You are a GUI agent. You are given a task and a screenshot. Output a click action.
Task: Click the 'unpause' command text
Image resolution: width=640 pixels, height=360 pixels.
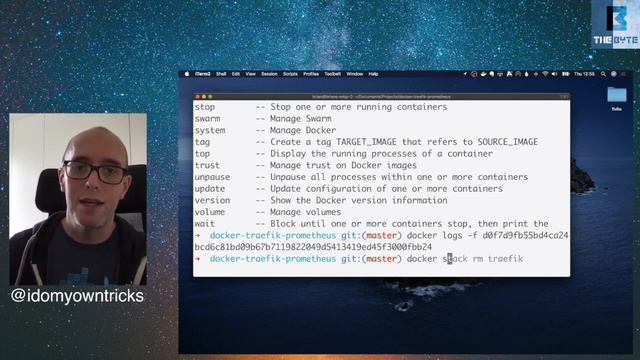pos(212,177)
